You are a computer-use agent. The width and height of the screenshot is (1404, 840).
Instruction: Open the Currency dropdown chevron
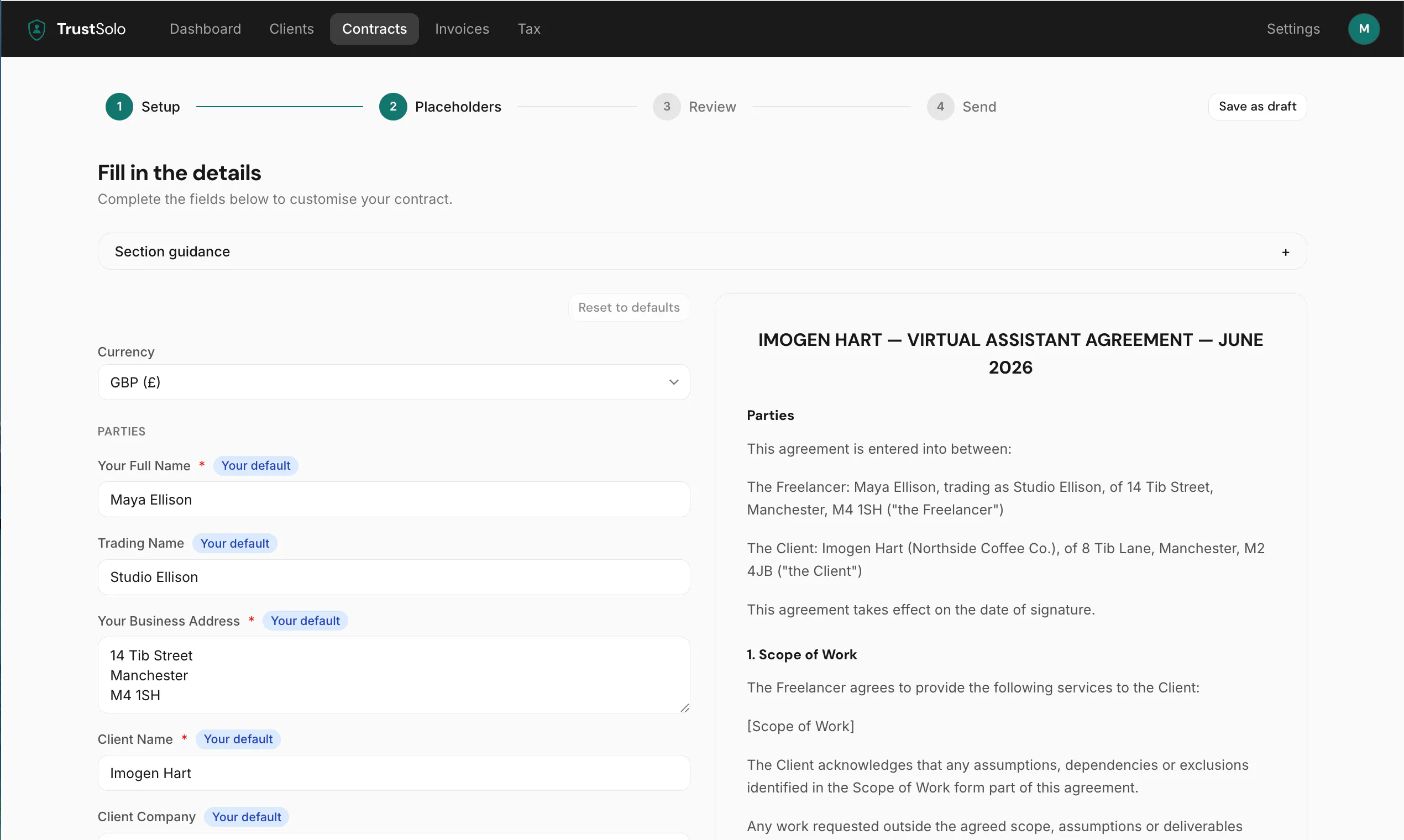[673, 382]
